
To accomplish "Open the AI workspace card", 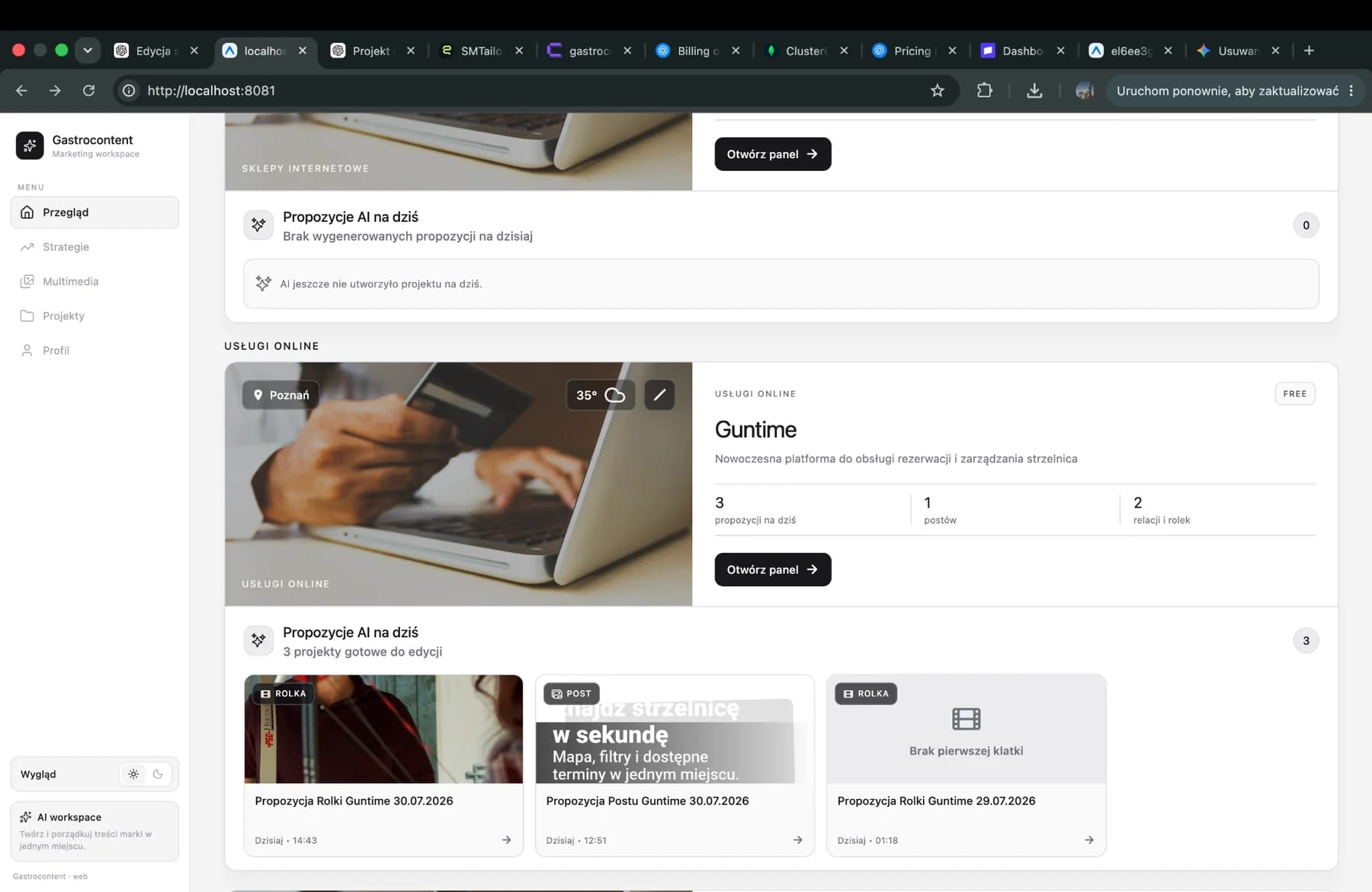I will 95,831.
